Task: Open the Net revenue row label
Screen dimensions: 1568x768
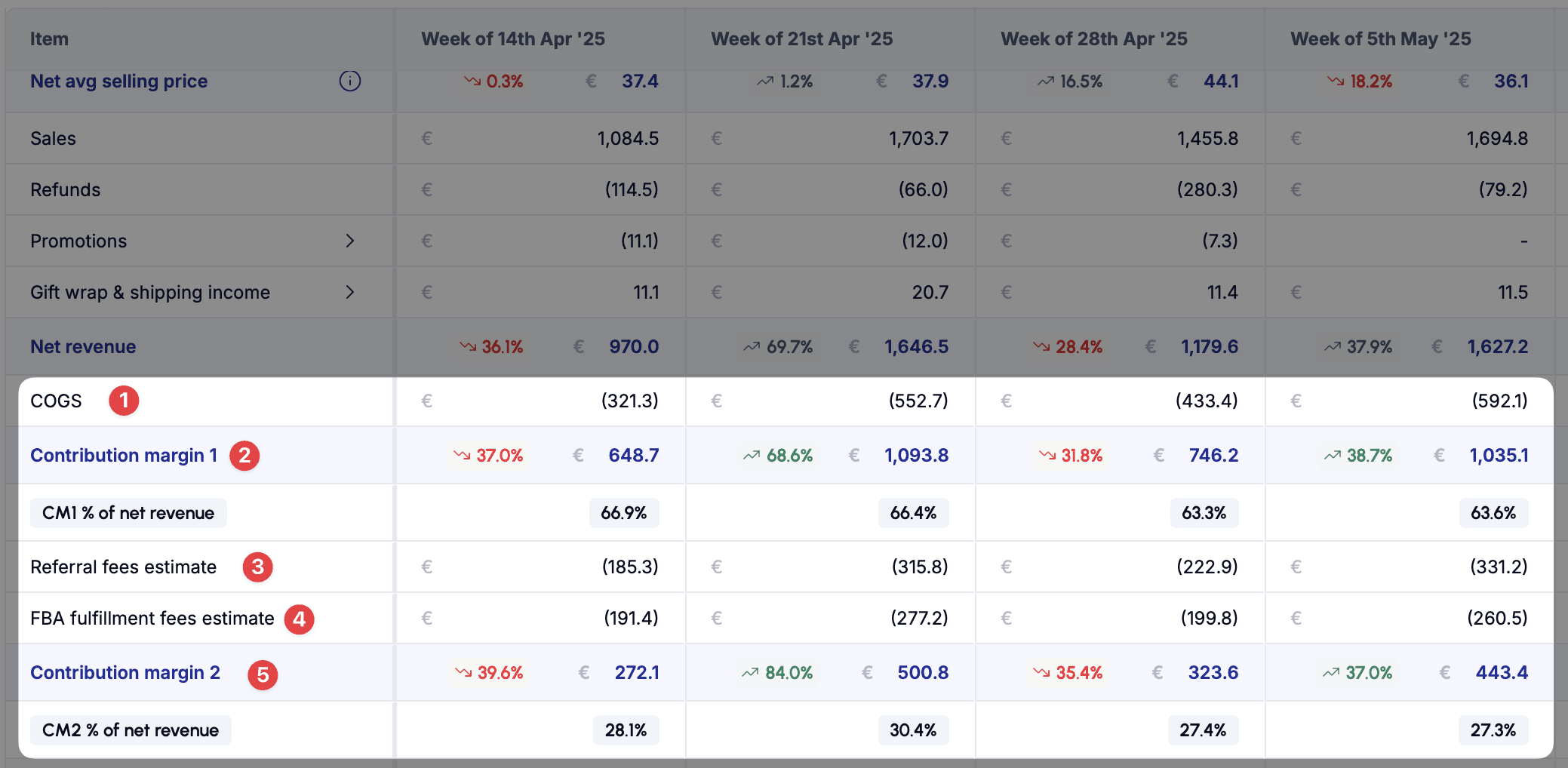Action: pyautogui.click(x=83, y=347)
